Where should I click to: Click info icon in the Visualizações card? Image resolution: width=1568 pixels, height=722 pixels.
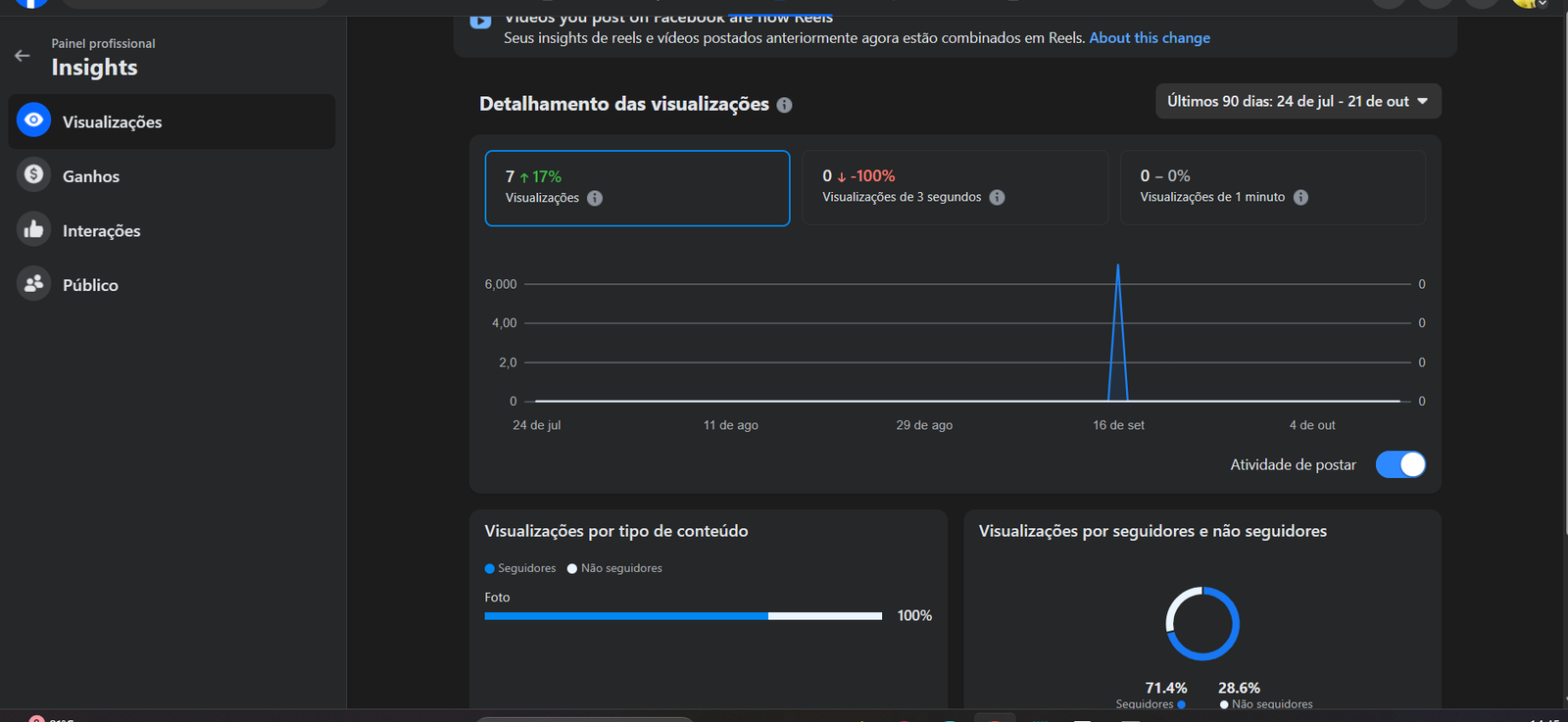(x=595, y=198)
